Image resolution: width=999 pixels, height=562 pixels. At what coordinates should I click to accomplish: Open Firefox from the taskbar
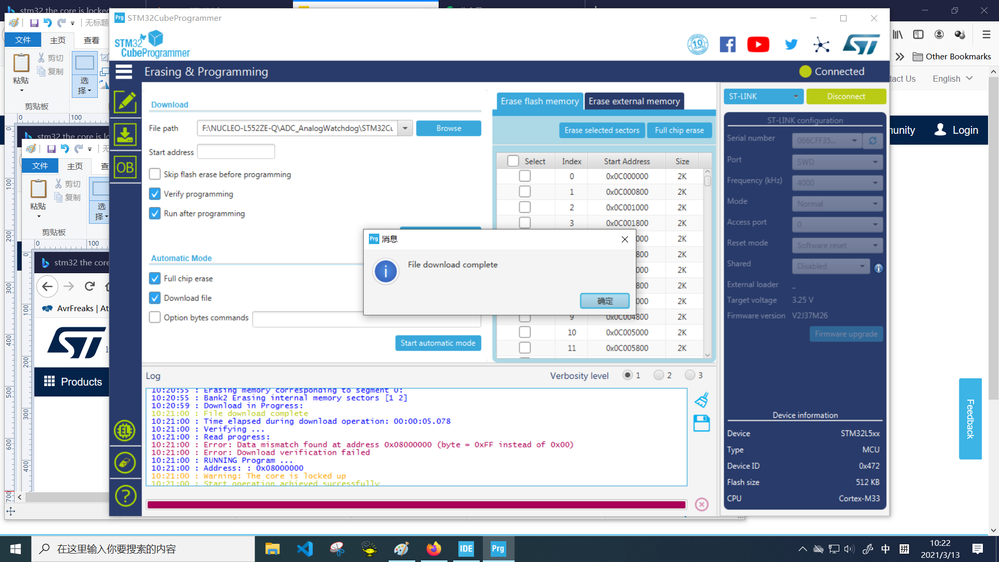(433, 549)
